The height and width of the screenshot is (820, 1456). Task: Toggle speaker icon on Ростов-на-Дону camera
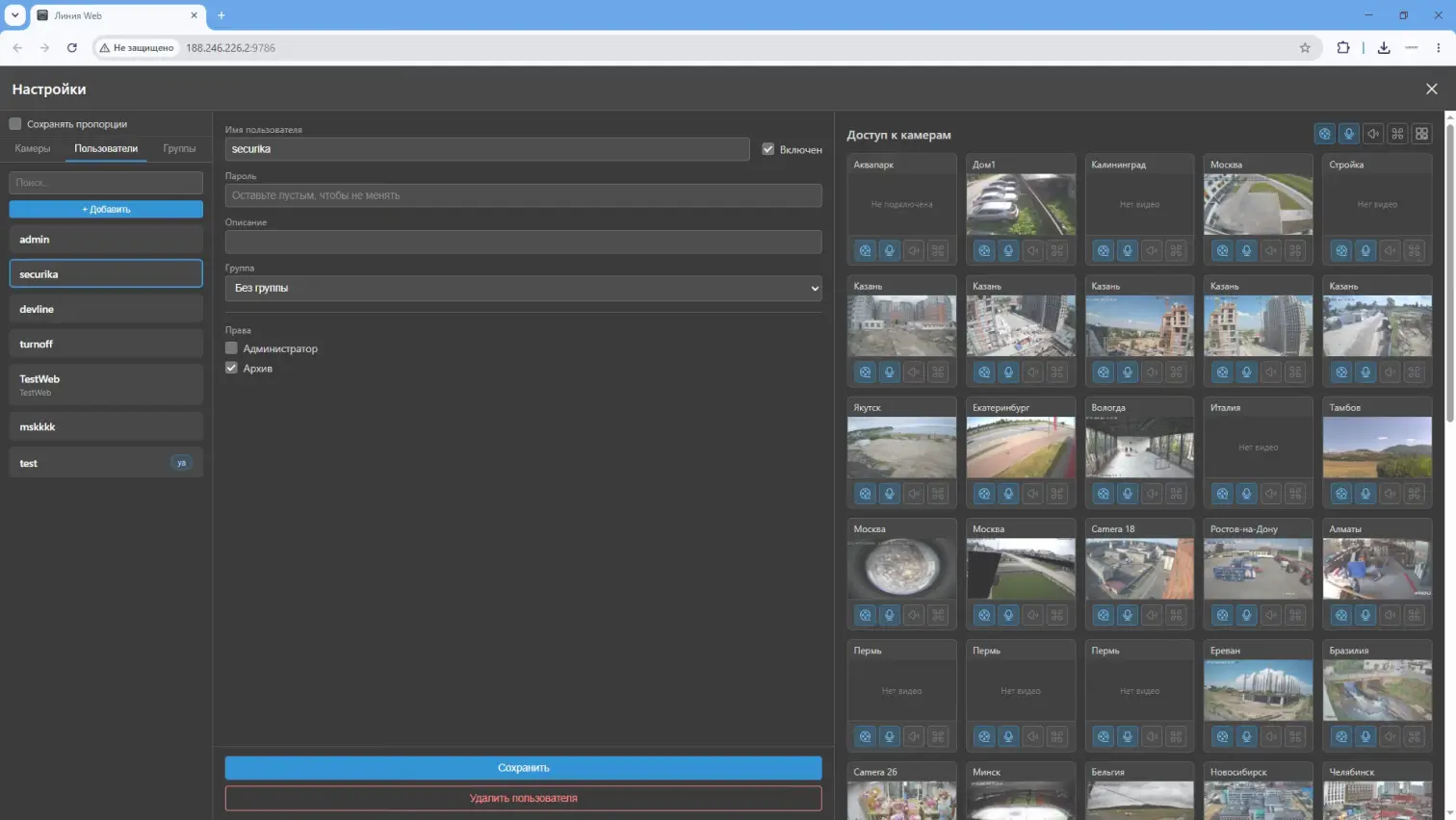pos(1271,615)
